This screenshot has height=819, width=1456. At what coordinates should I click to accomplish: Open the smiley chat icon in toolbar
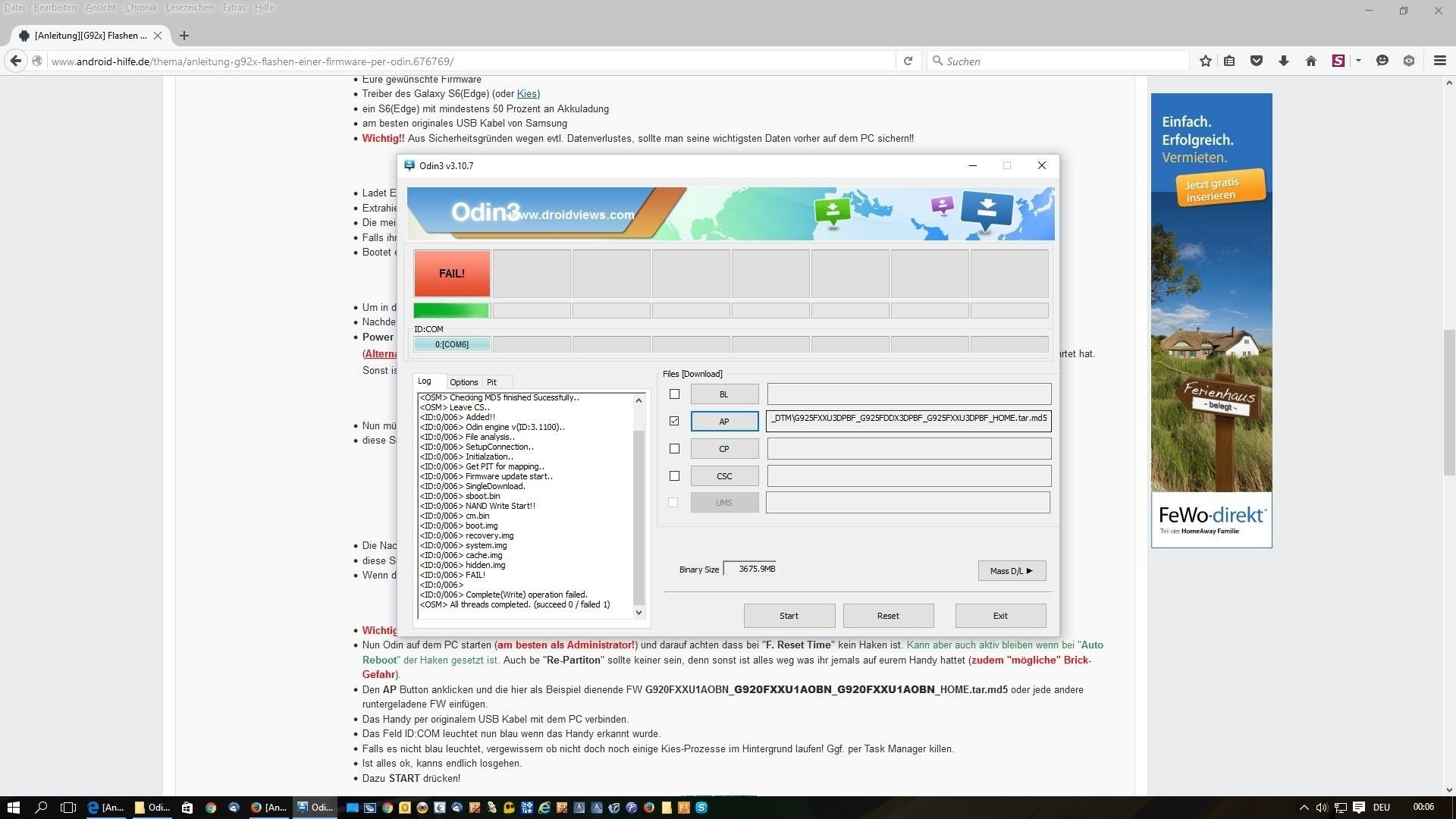(1382, 61)
